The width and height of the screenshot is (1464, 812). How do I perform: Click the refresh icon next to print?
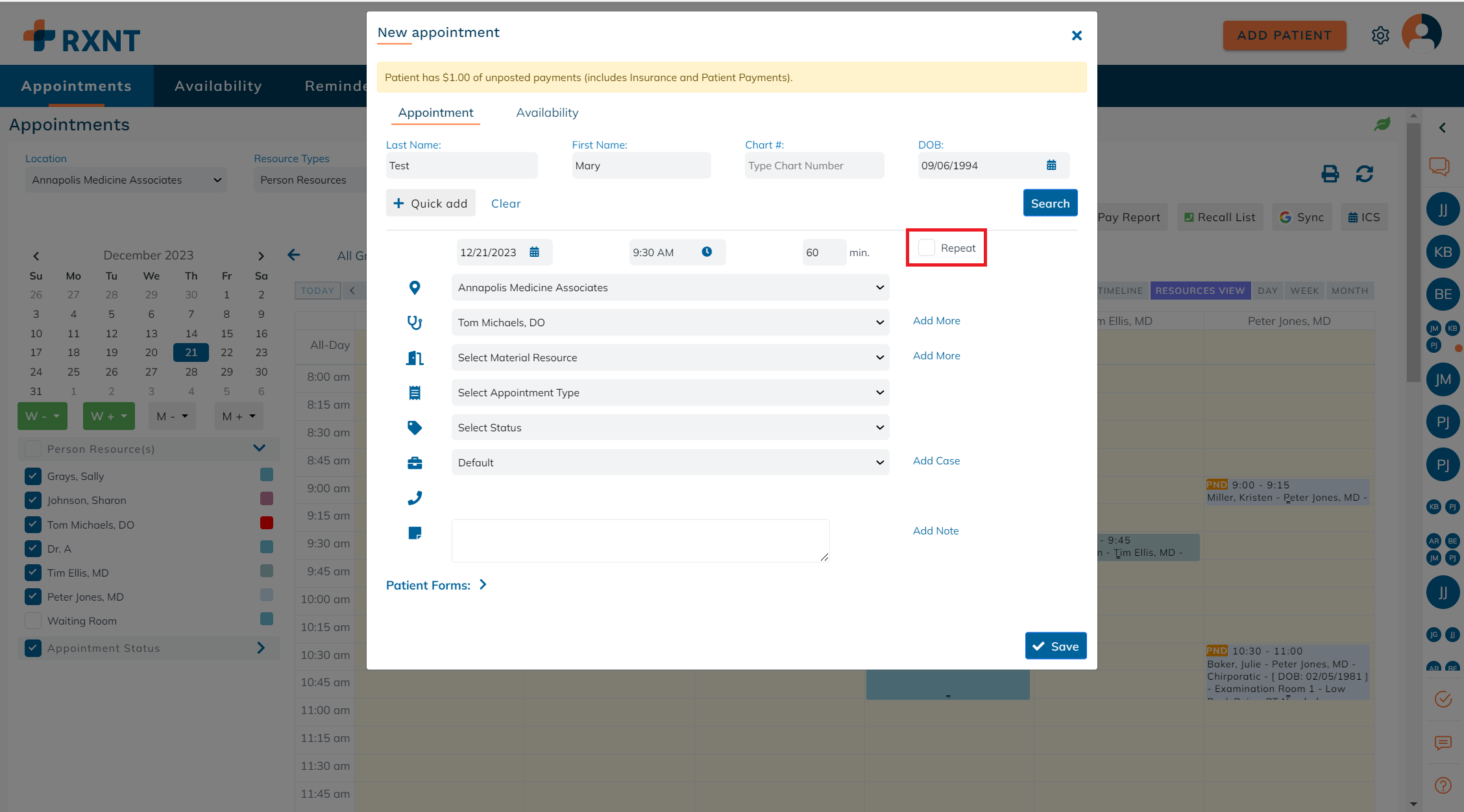(x=1365, y=174)
